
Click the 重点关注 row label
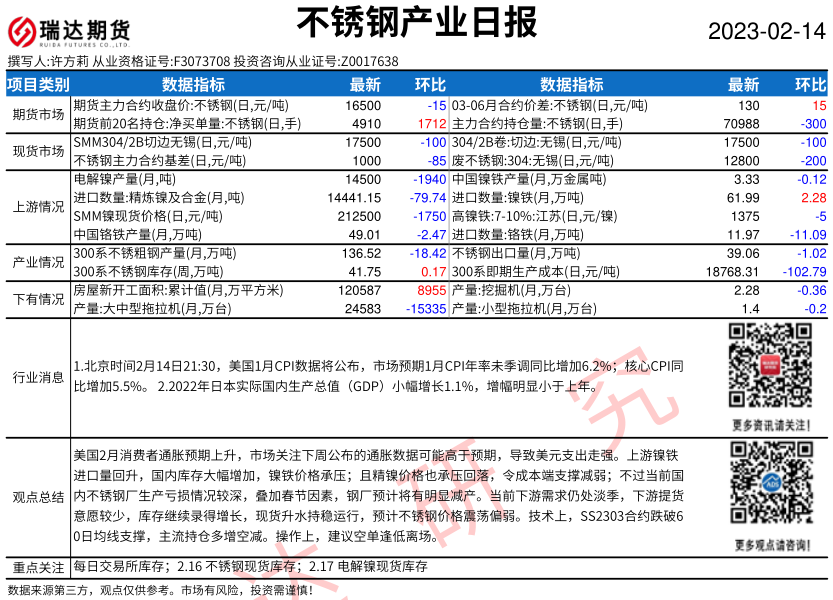click(38, 566)
